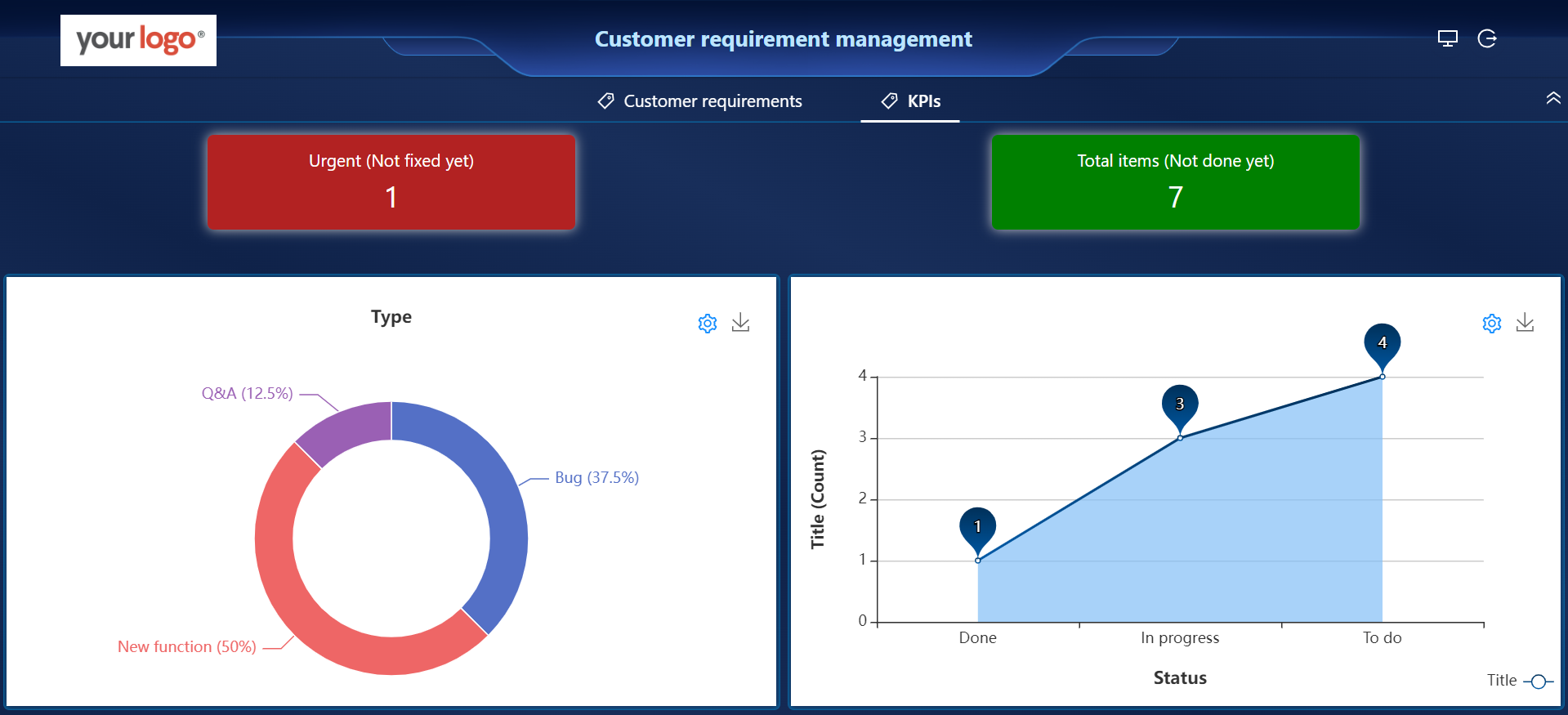This screenshot has width=1568, height=715.
Task: Click the logout icon in header
Action: [x=1487, y=38]
